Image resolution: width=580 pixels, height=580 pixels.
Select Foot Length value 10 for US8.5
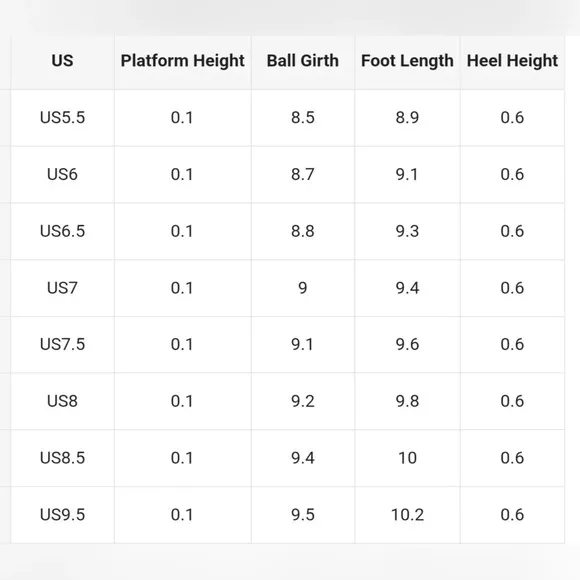pos(407,458)
